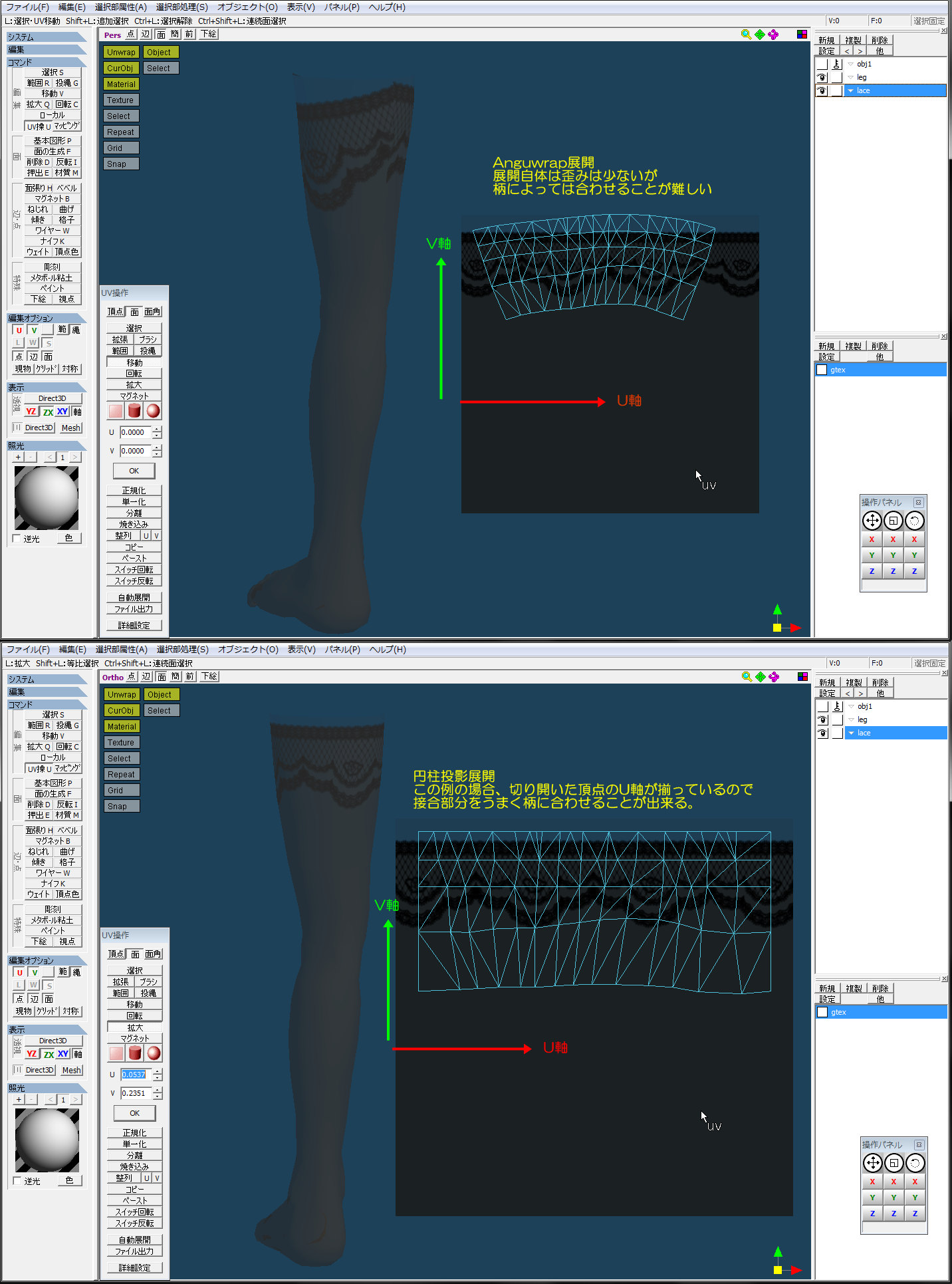Hide the leg object via its eye icon in the upper window

click(822, 77)
